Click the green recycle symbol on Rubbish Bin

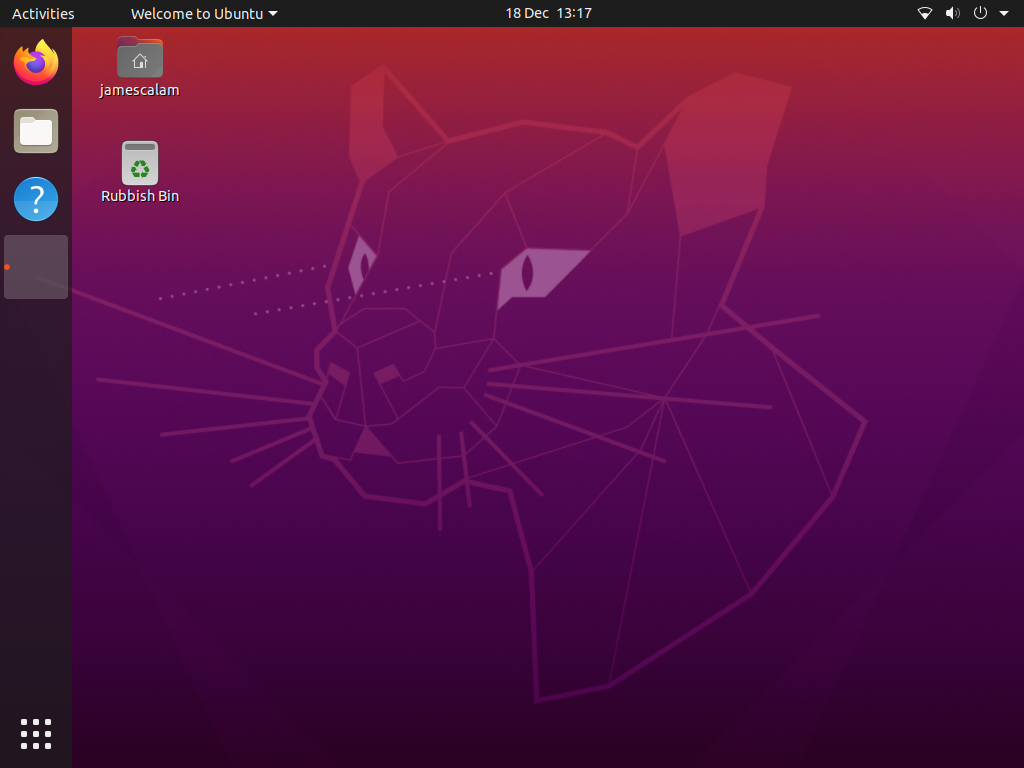click(x=139, y=167)
